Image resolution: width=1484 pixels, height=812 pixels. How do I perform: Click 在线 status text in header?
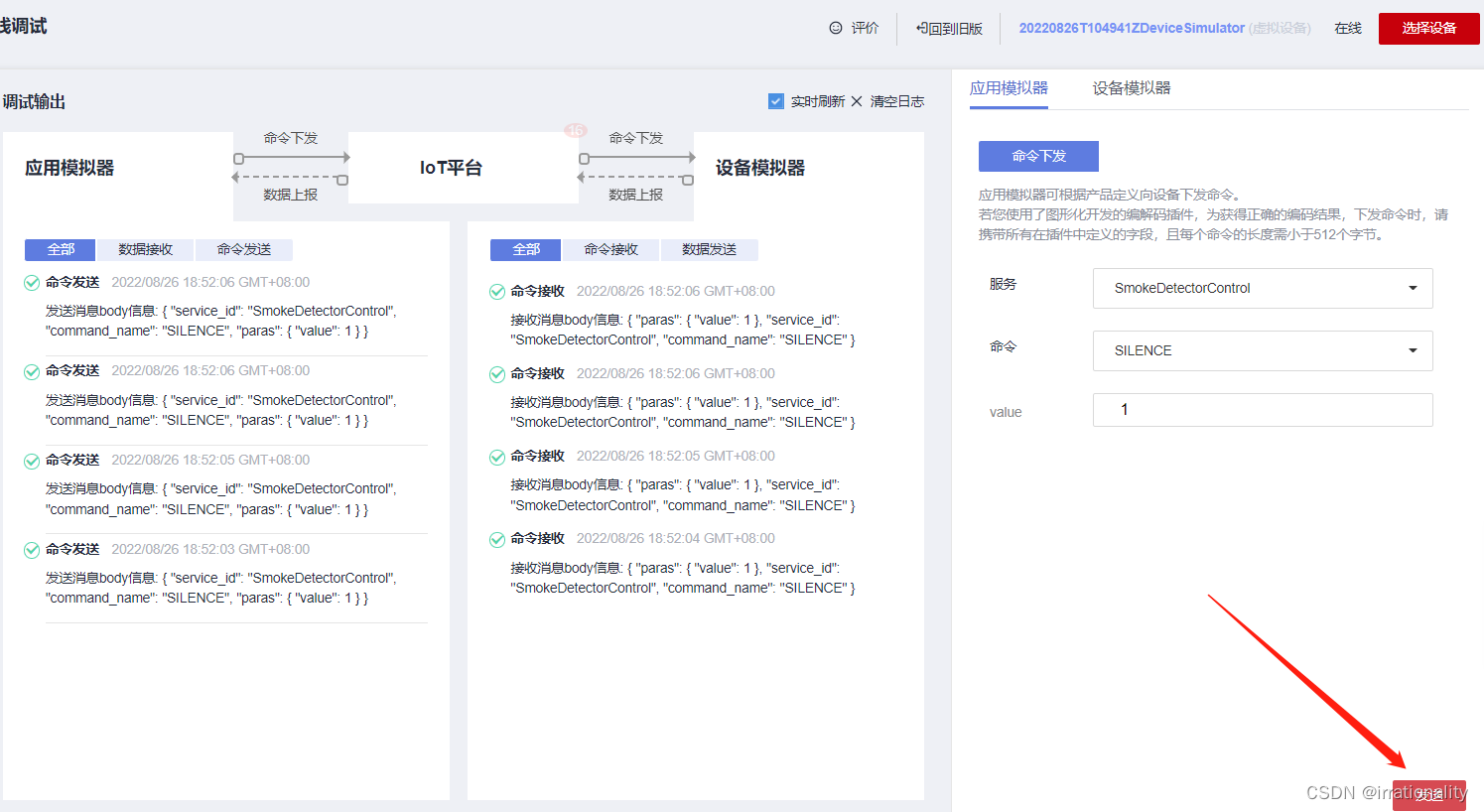point(1348,28)
